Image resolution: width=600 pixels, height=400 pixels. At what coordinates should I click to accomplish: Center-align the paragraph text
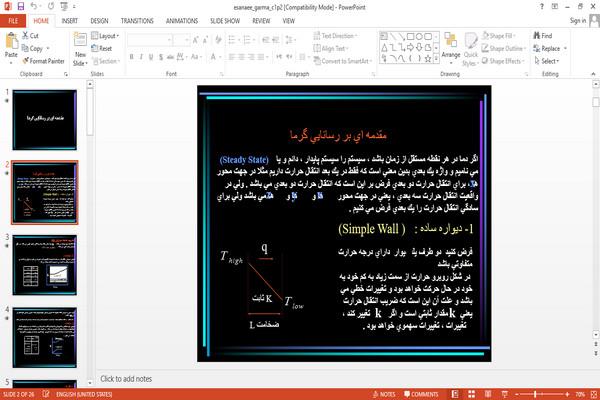coord(241,57)
